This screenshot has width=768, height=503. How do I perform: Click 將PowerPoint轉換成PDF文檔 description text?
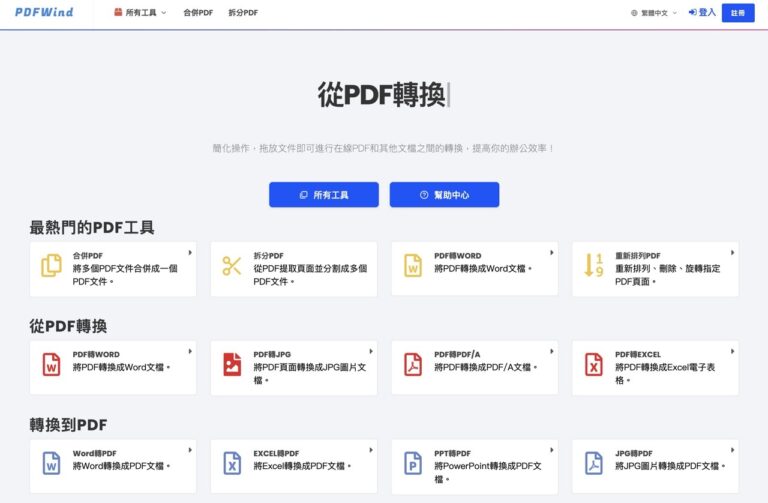[488, 472]
